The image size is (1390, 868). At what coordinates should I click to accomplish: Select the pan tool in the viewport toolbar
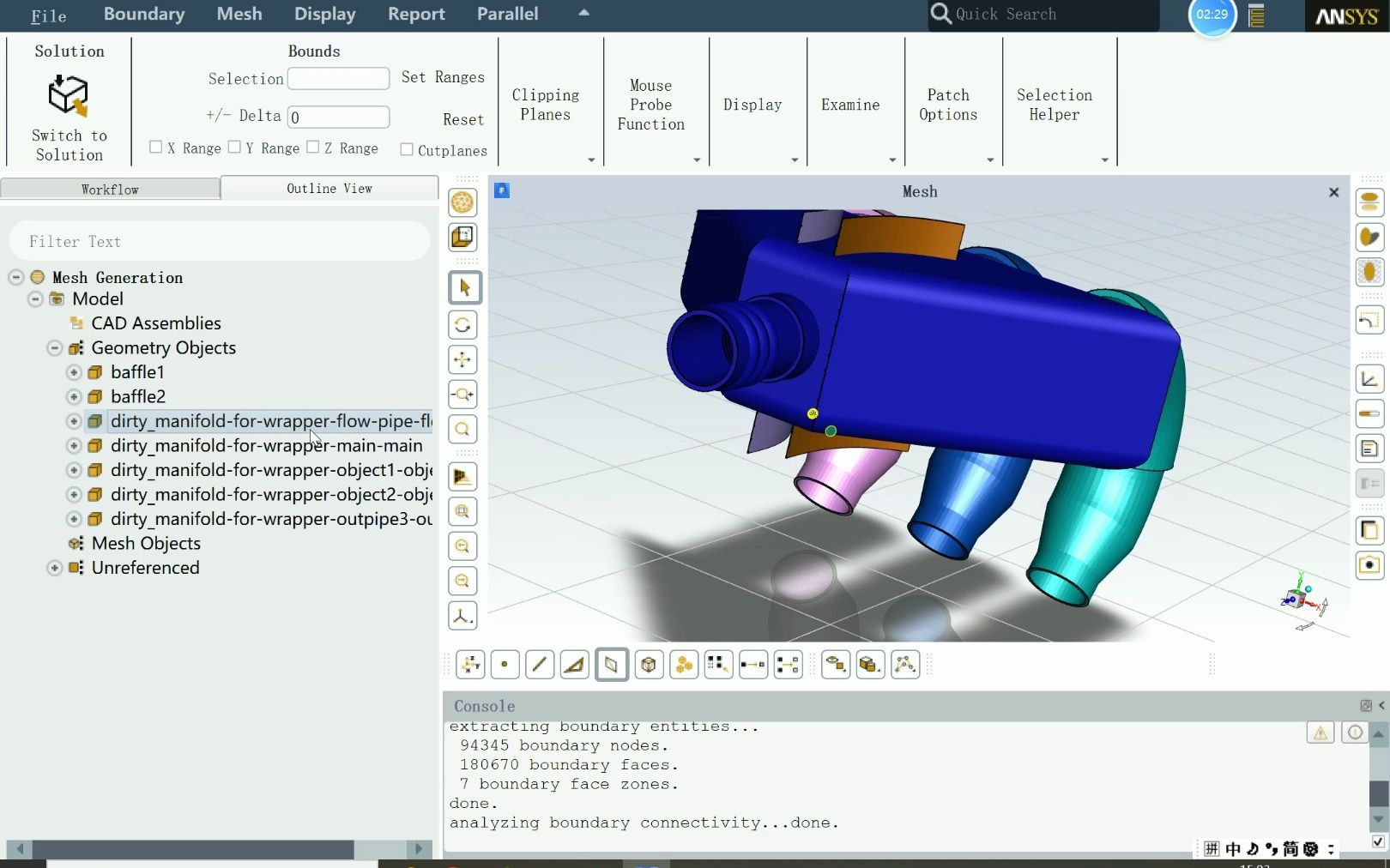[x=462, y=360]
